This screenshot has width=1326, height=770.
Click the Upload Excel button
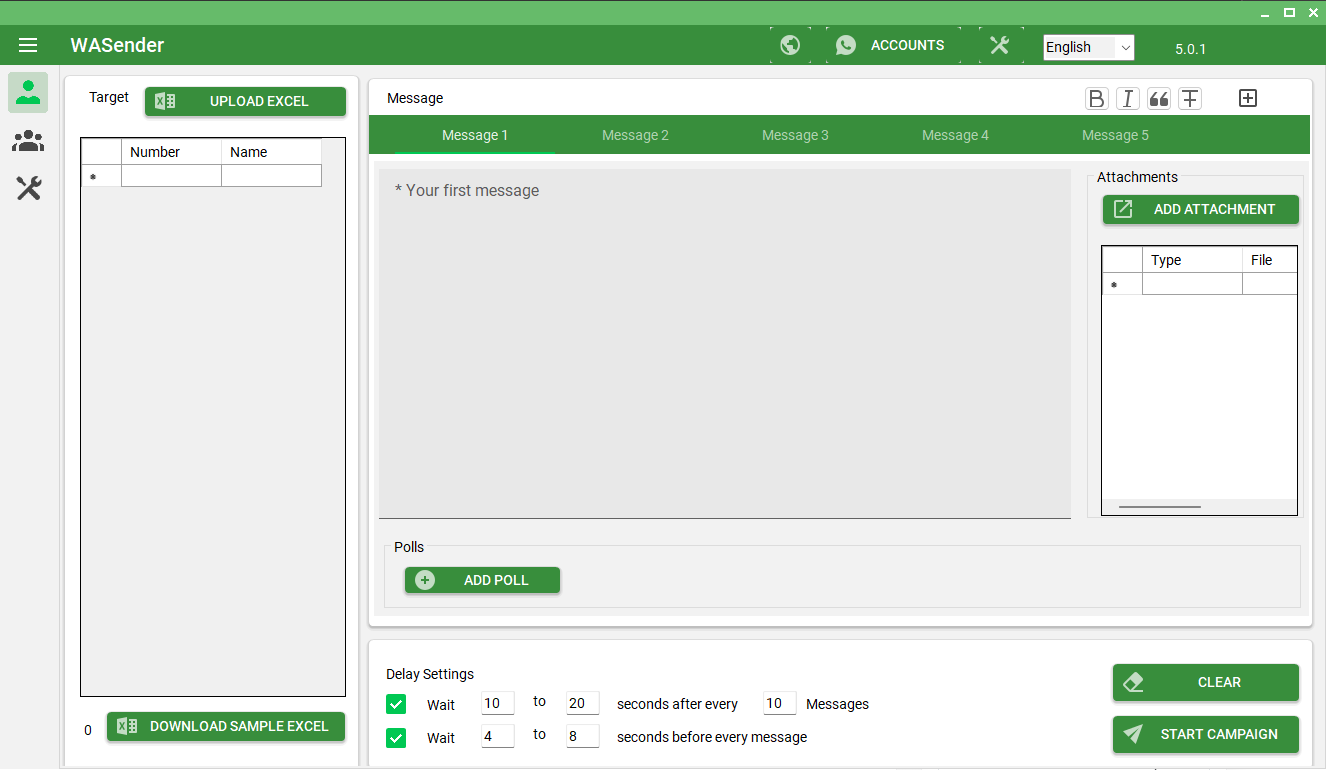245,101
